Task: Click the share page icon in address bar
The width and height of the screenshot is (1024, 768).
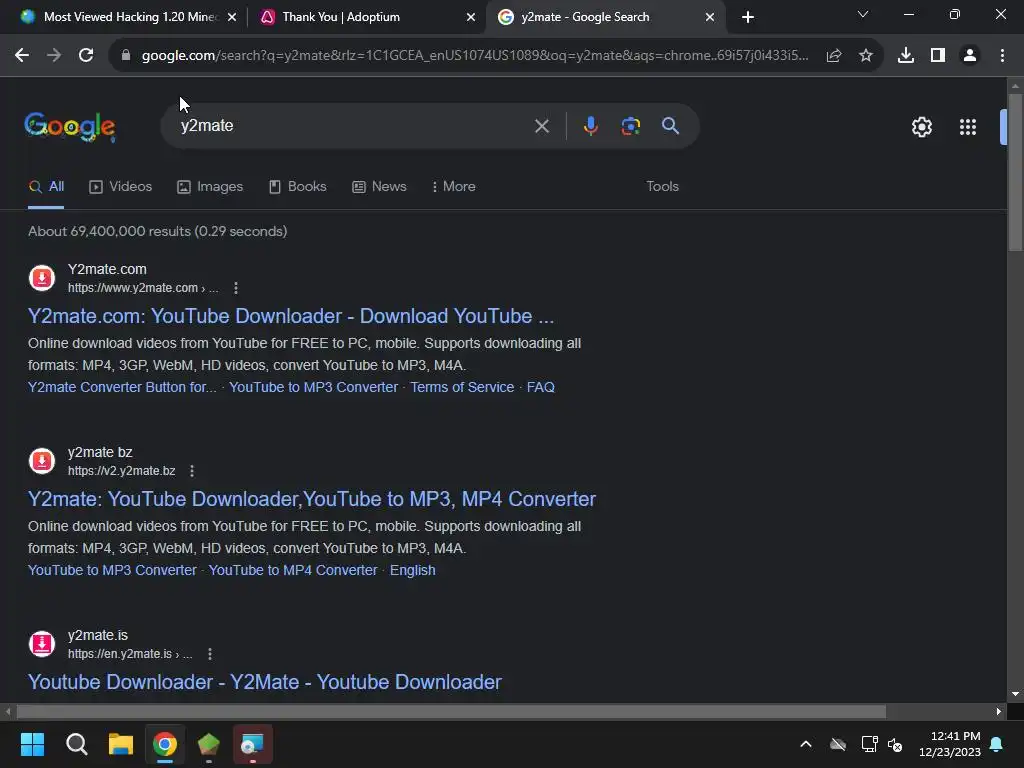Action: (833, 56)
